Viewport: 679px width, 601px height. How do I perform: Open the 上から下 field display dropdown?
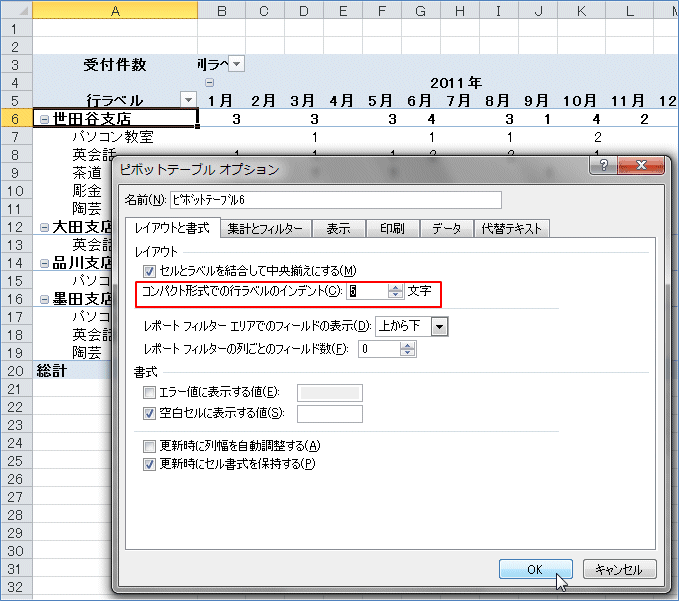tap(440, 326)
